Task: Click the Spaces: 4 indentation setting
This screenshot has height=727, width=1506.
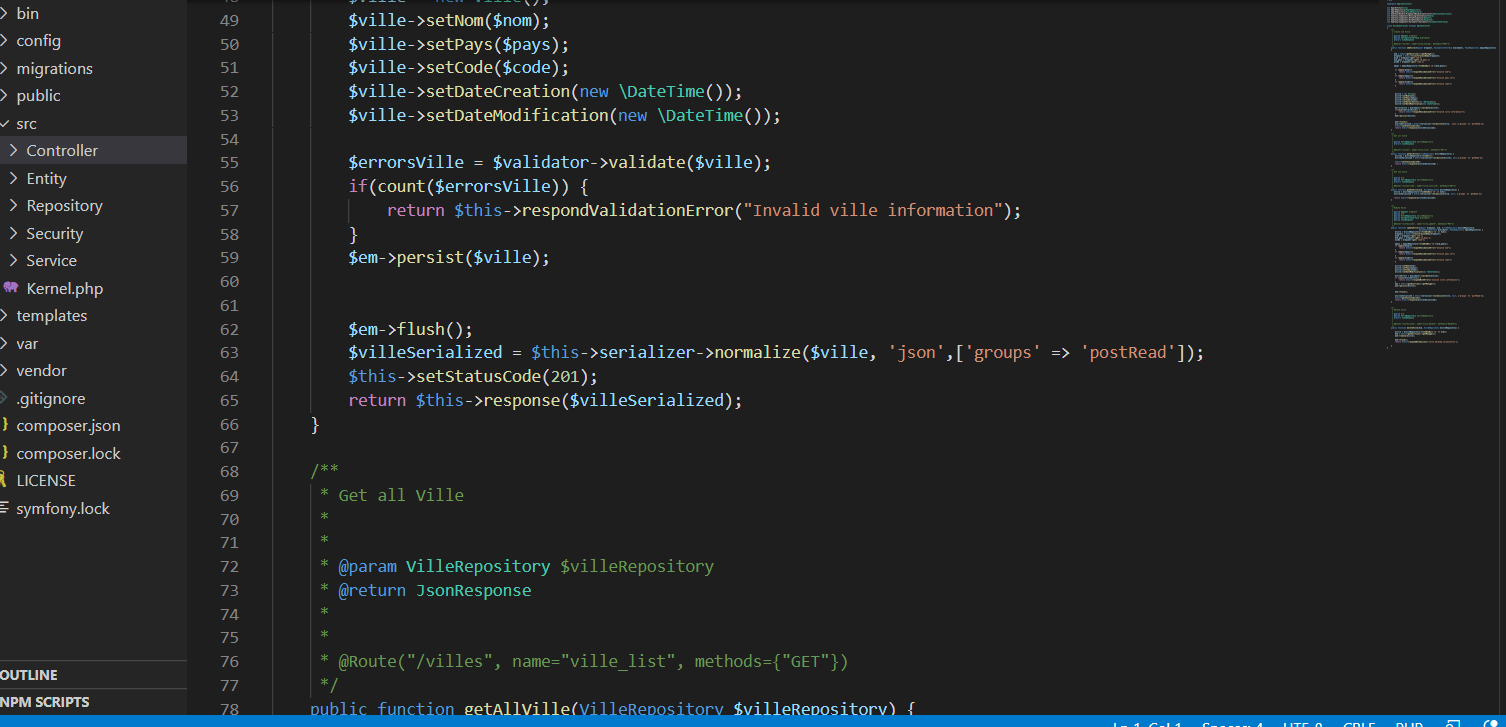Action: (x=1232, y=724)
